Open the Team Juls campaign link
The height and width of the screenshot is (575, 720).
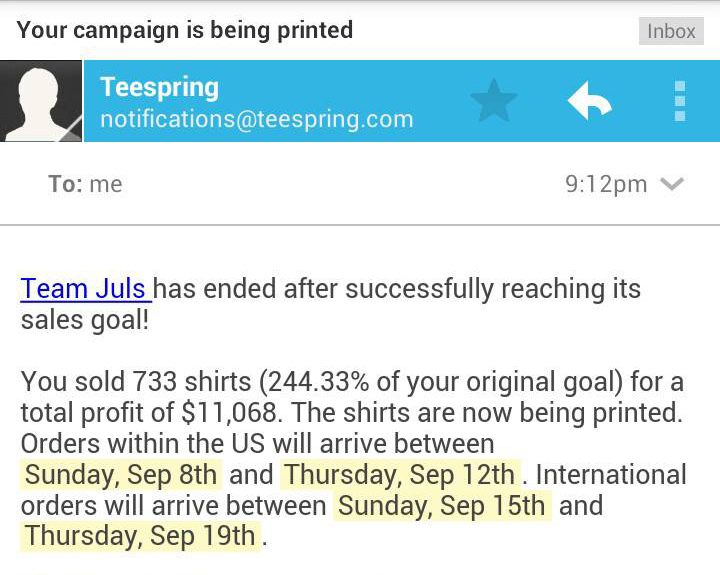pos(84,289)
